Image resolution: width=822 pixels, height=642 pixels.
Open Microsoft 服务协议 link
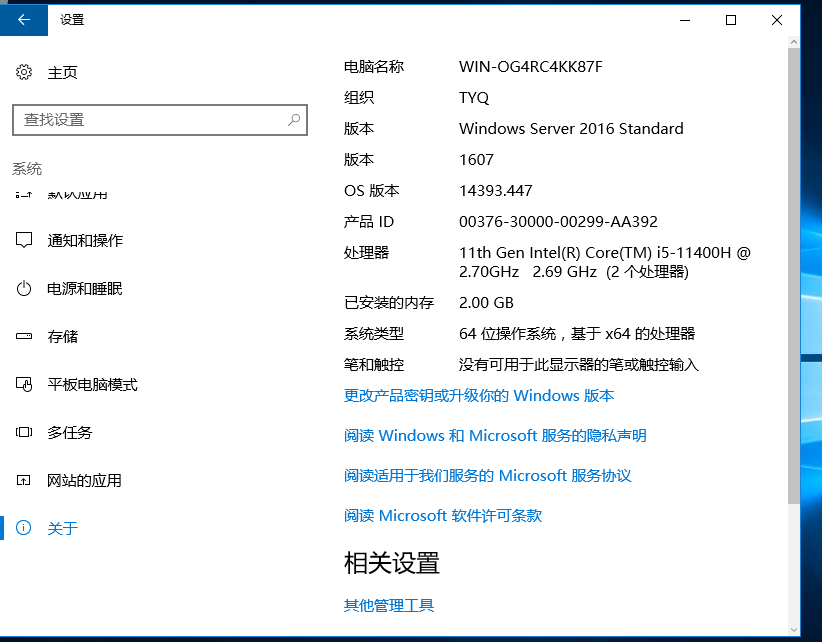(488, 475)
